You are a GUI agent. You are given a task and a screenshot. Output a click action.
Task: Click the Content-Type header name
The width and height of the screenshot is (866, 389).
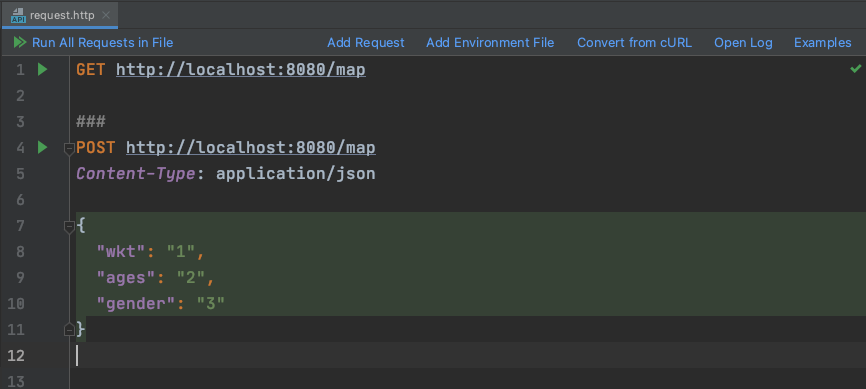click(136, 174)
